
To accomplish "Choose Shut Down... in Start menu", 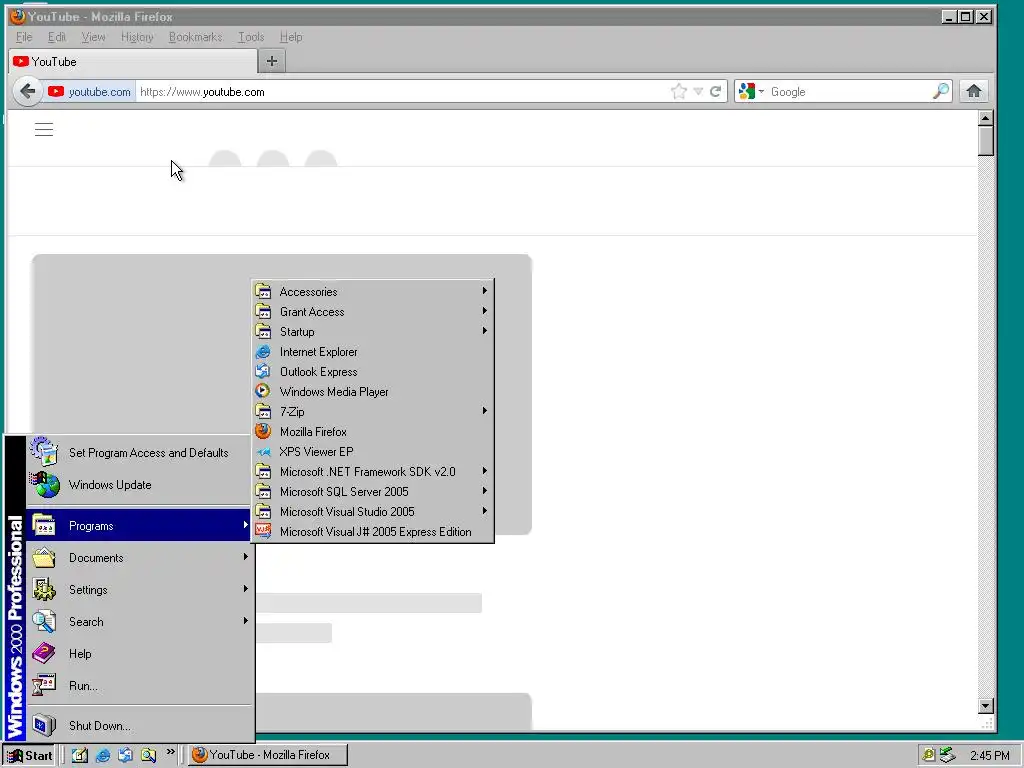I will pyautogui.click(x=138, y=726).
